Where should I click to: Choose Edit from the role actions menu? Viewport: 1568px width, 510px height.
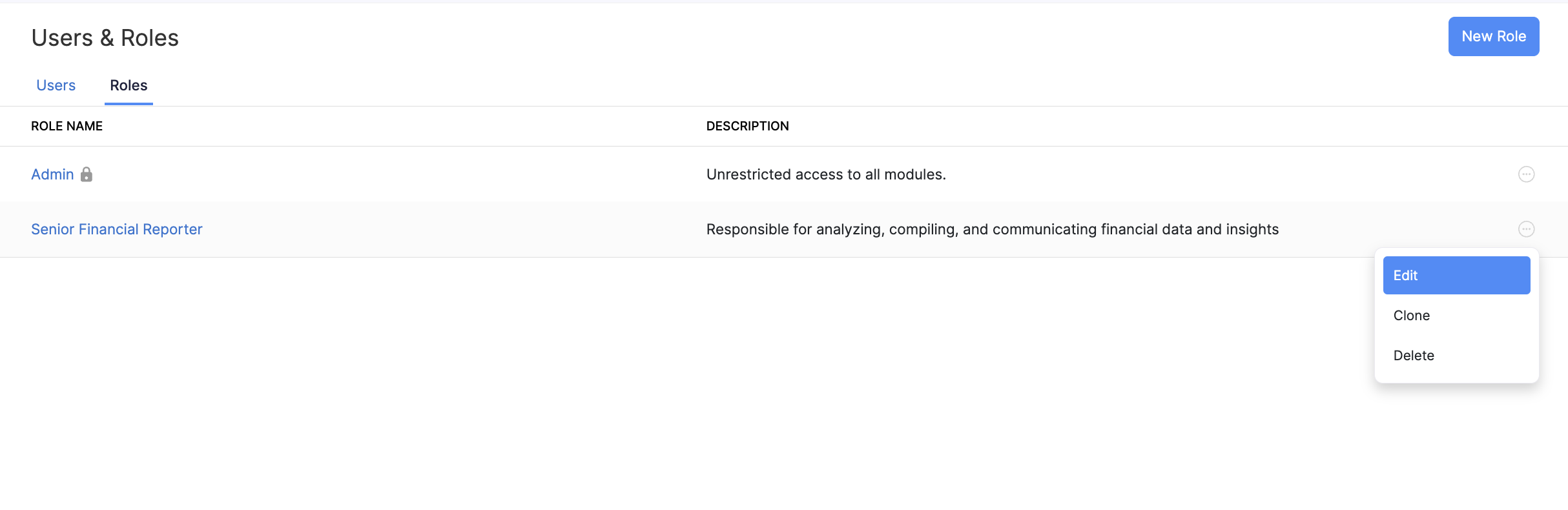[x=1456, y=276]
